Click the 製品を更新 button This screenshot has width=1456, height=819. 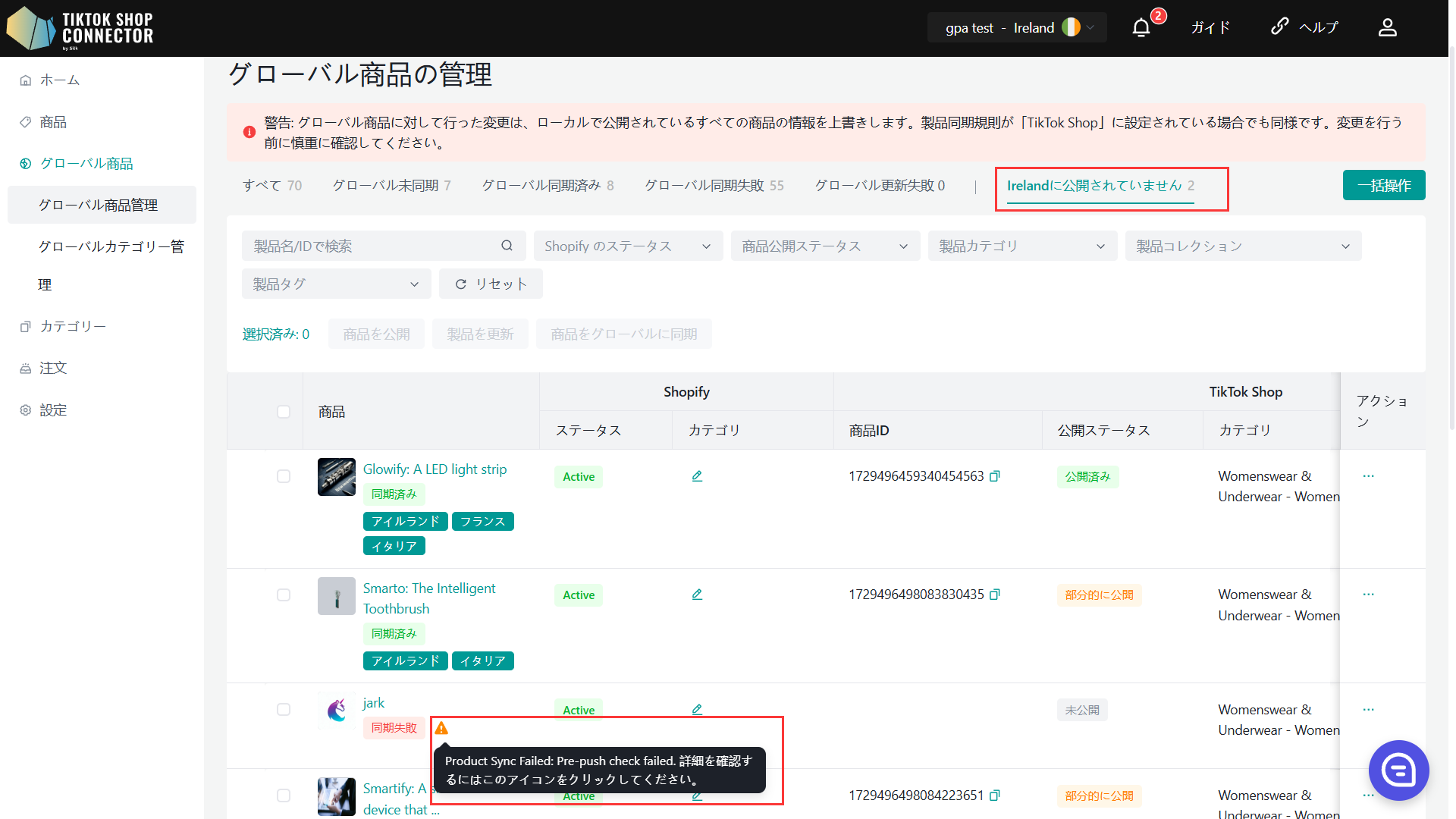[480, 334]
